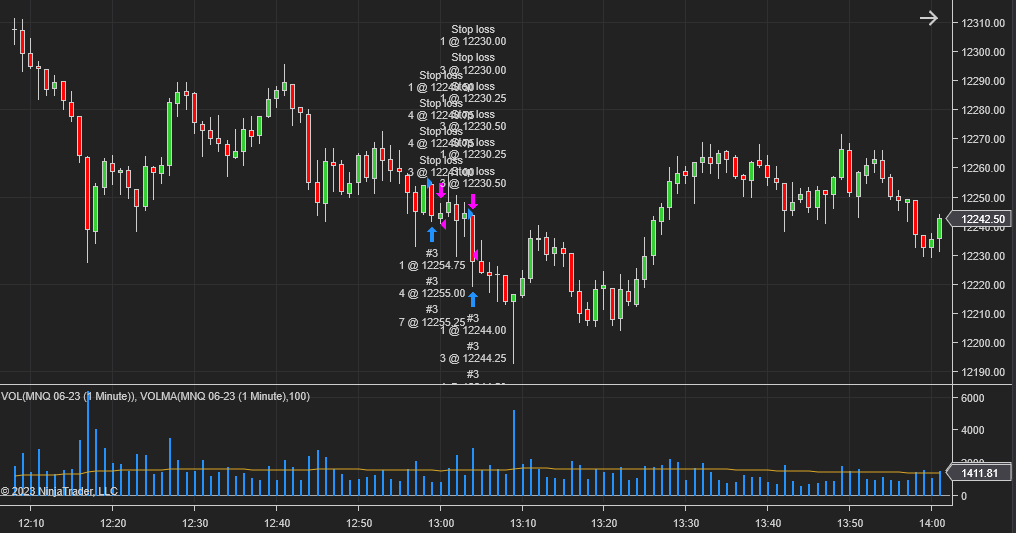Click the 12200.00 price axis label
Viewport: 1016px width, 533px height.
[x=983, y=343]
